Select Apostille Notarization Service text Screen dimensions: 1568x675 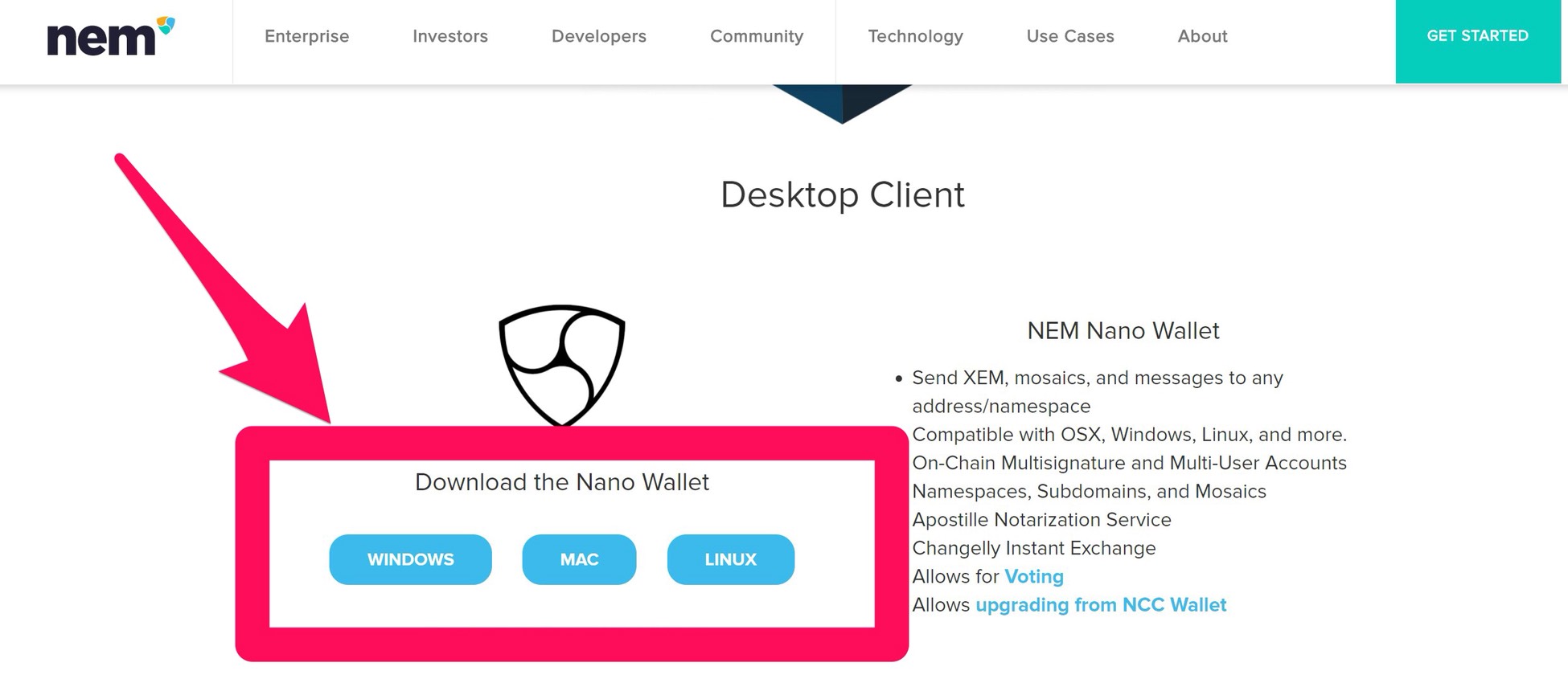pos(1041,520)
